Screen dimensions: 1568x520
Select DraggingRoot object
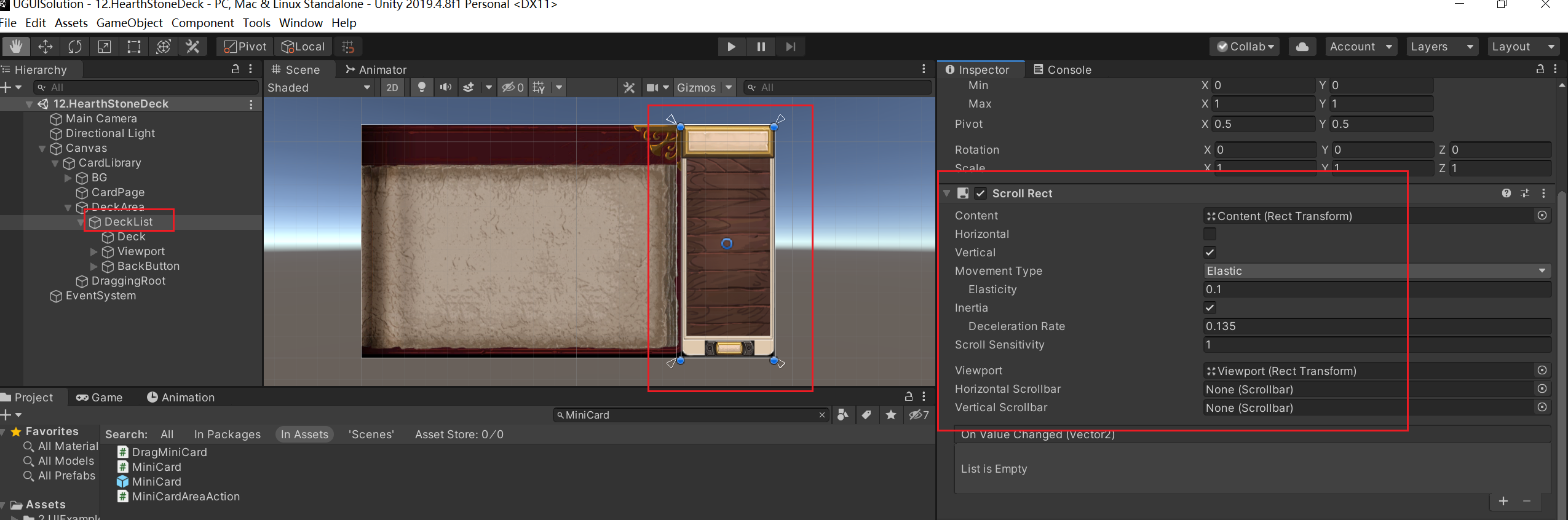[128, 281]
